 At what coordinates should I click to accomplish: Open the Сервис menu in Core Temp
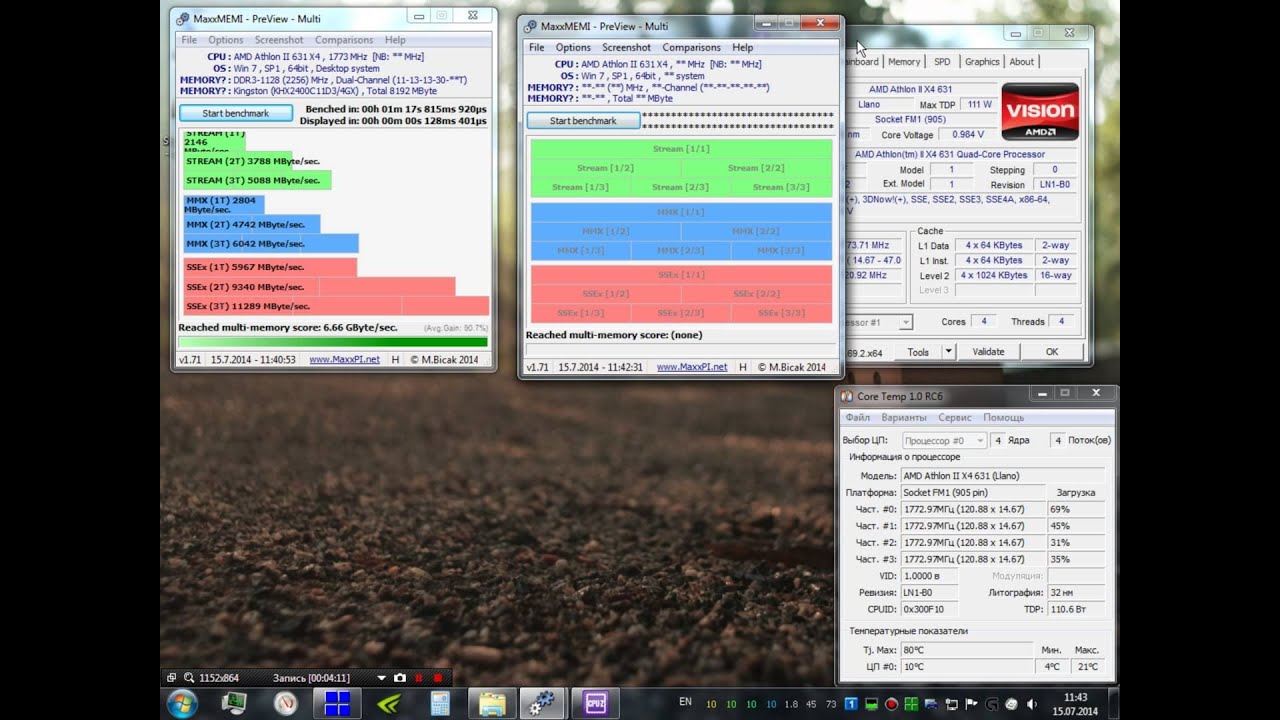pyautogui.click(x=955, y=417)
